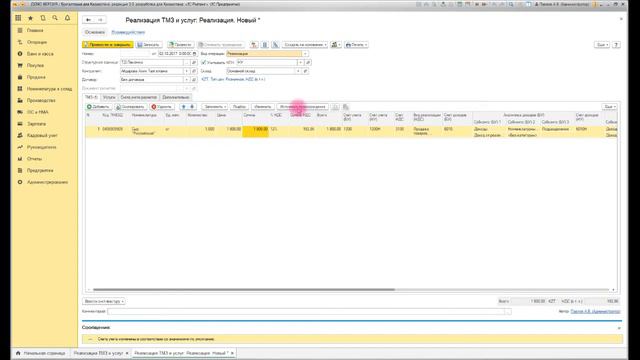
Task: Click Провести button
Action: point(180,44)
